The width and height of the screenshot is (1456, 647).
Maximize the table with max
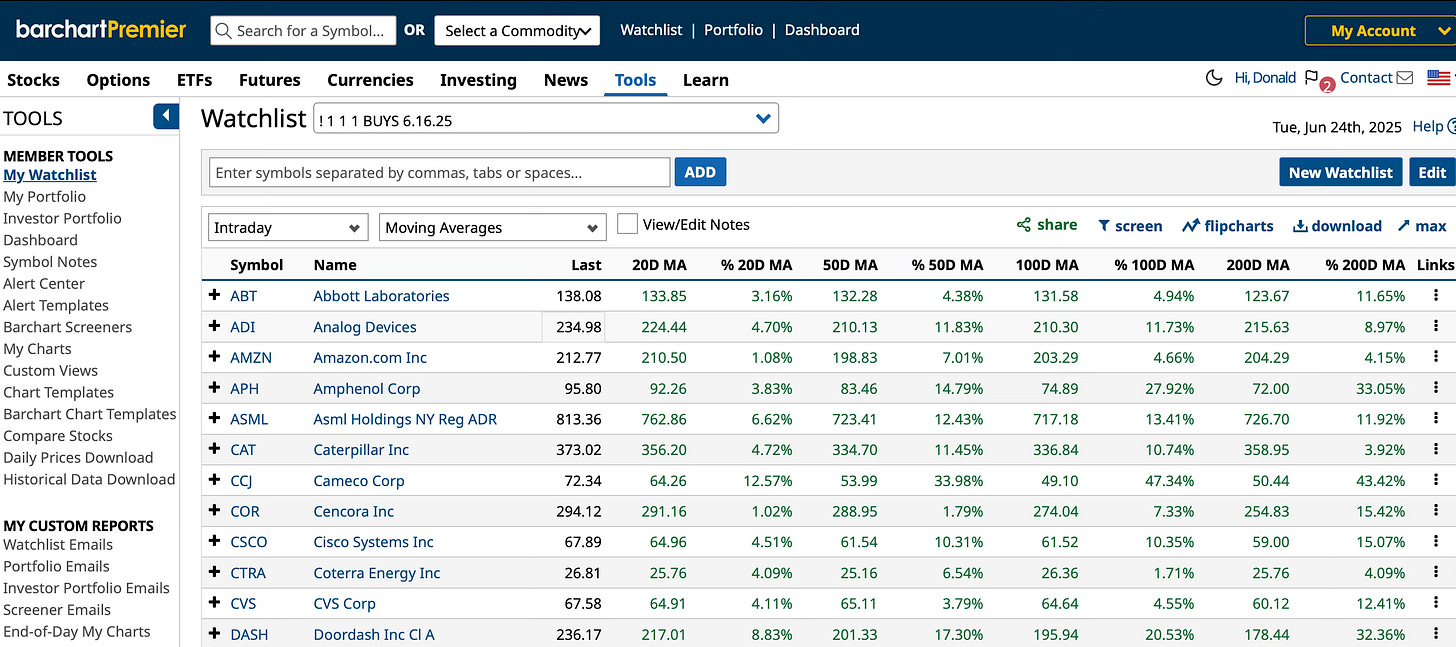click(1422, 226)
